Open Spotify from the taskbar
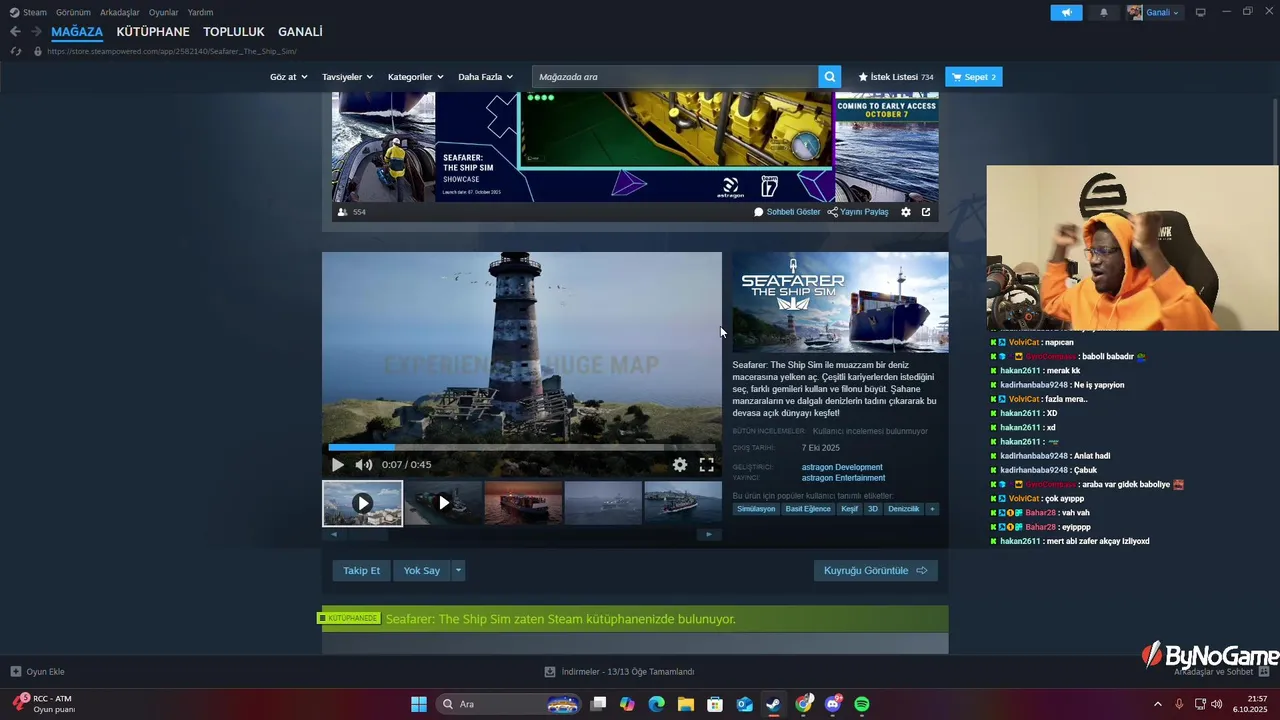Image resolution: width=1280 pixels, height=720 pixels. point(862,704)
